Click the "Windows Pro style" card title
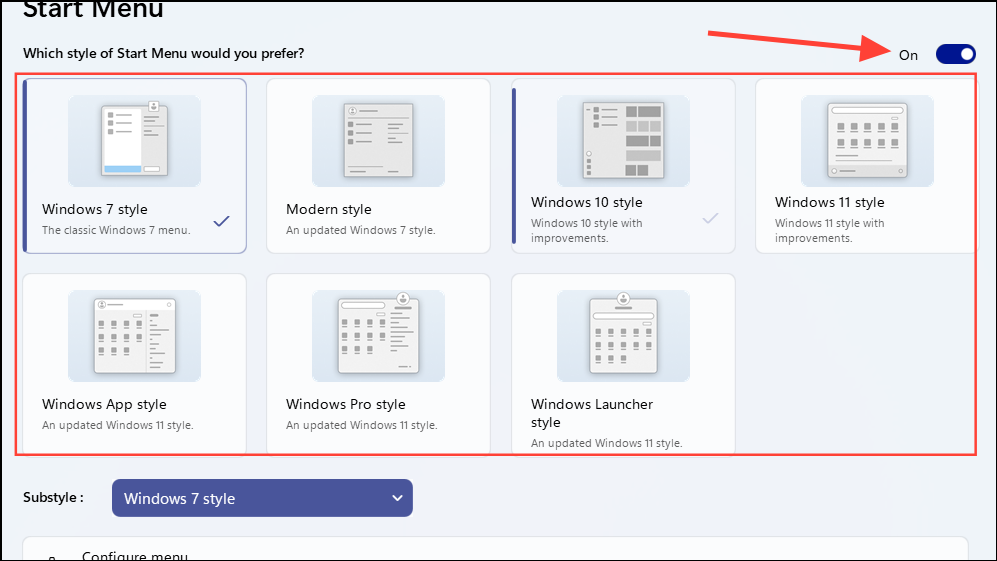 click(346, 405)
